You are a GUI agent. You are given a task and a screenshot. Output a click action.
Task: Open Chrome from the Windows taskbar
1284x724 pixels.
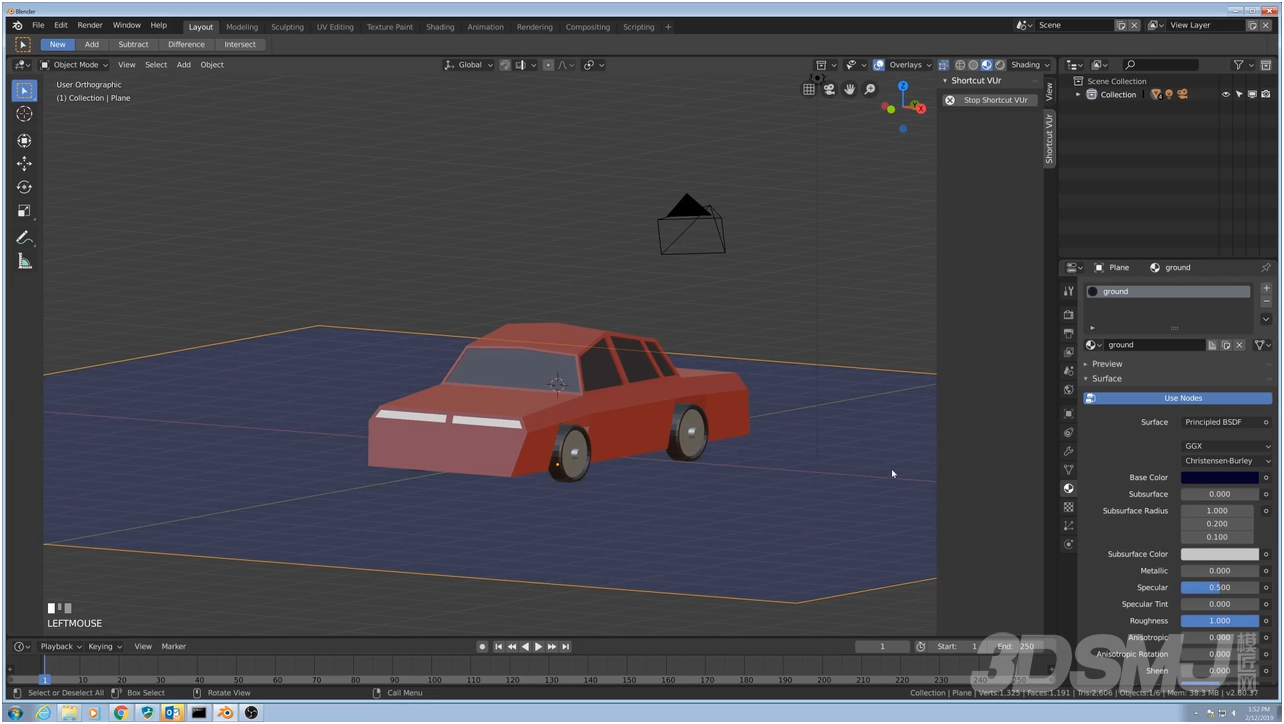click(121, 713)
